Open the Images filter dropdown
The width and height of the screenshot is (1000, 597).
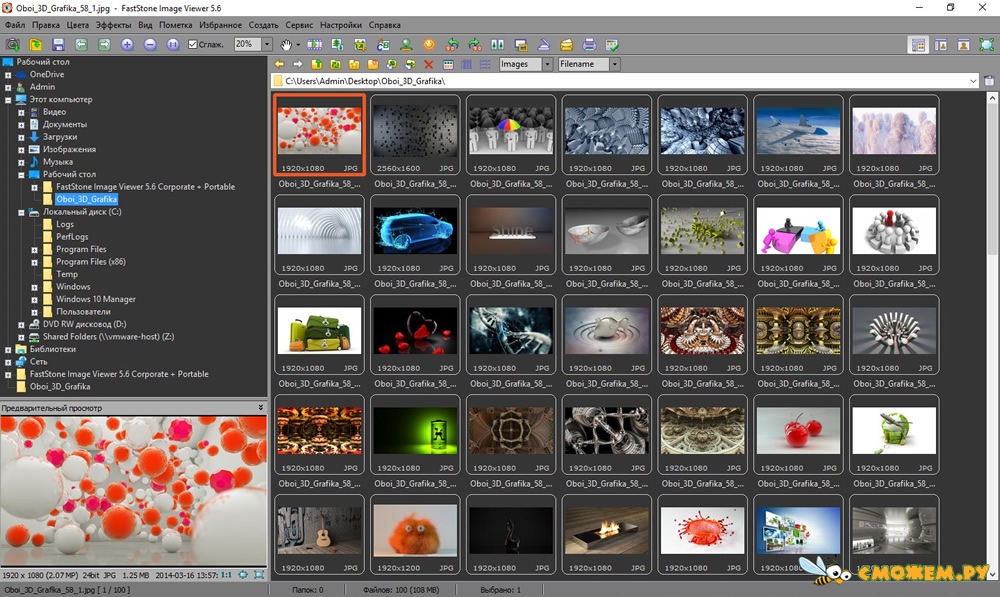[x=547, y=64]
